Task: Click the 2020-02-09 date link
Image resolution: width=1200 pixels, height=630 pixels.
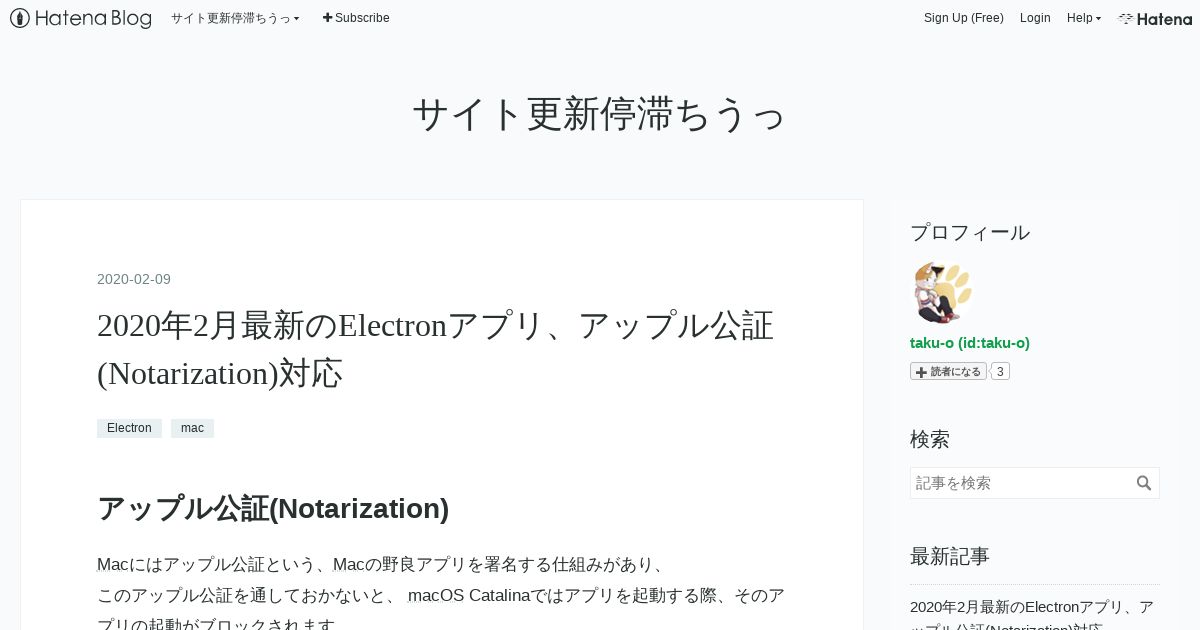Action: (x=134, y=279)
